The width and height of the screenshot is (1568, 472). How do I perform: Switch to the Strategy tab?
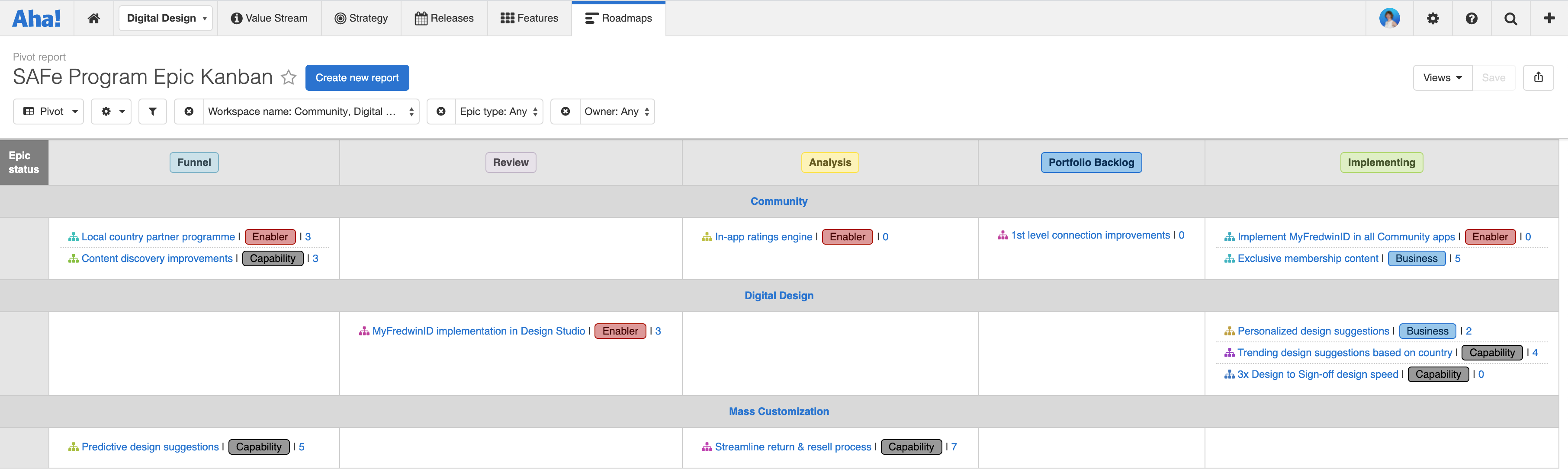tap(362, 18)
